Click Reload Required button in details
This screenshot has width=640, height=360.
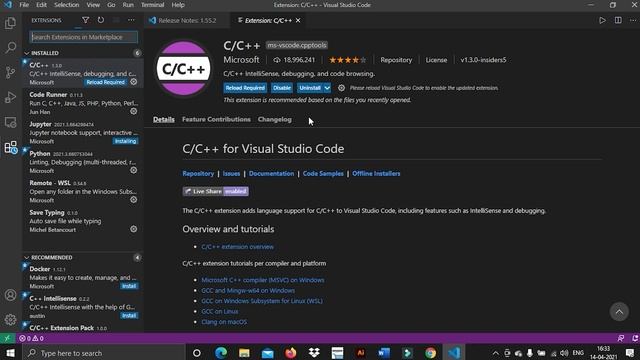tap(245, 88)
